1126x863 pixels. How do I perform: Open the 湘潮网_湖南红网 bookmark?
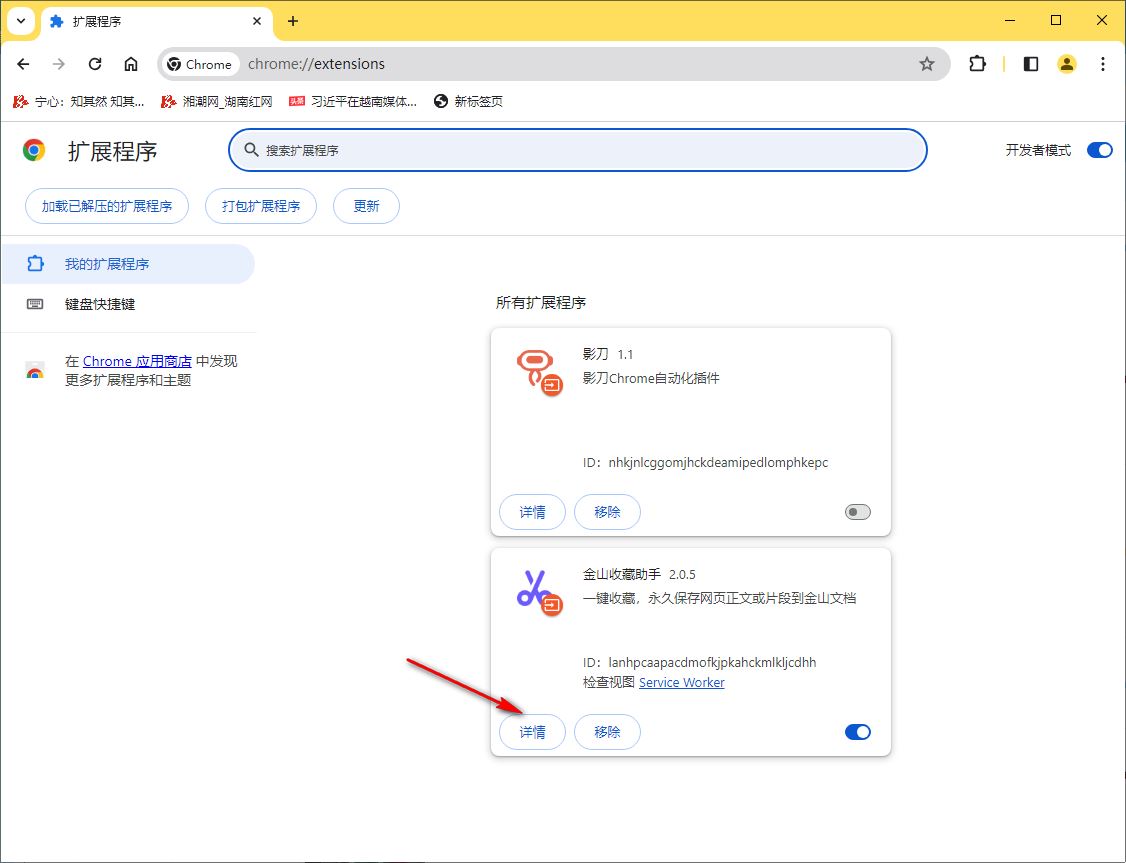click(217, 101)
